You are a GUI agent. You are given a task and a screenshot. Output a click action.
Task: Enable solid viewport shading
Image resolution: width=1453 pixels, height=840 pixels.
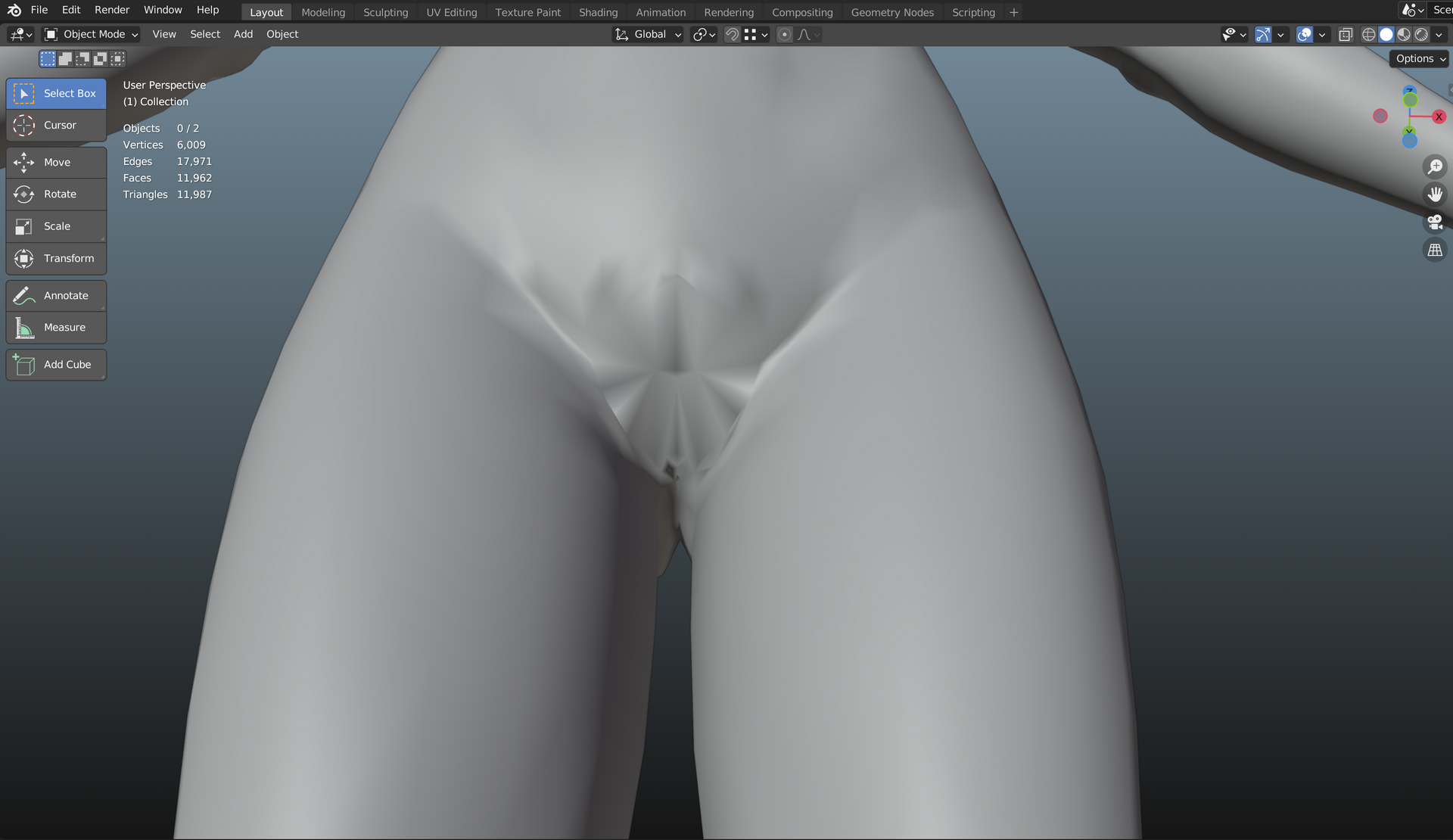point(1386,35)
